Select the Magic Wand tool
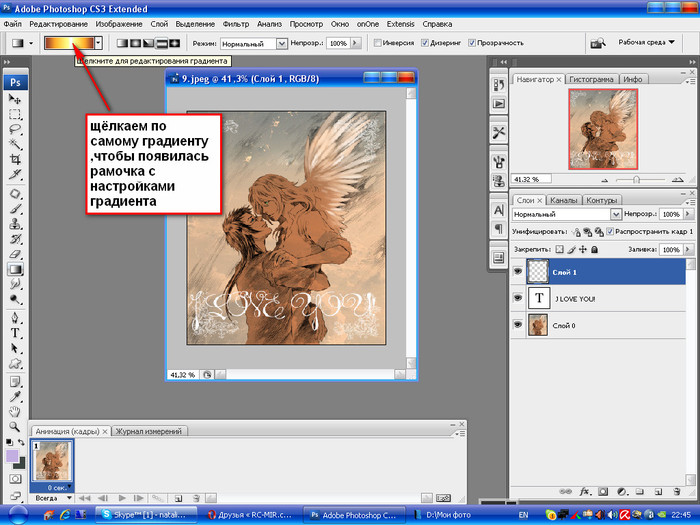This screenshot has height=525, width=700. point(15,144)
